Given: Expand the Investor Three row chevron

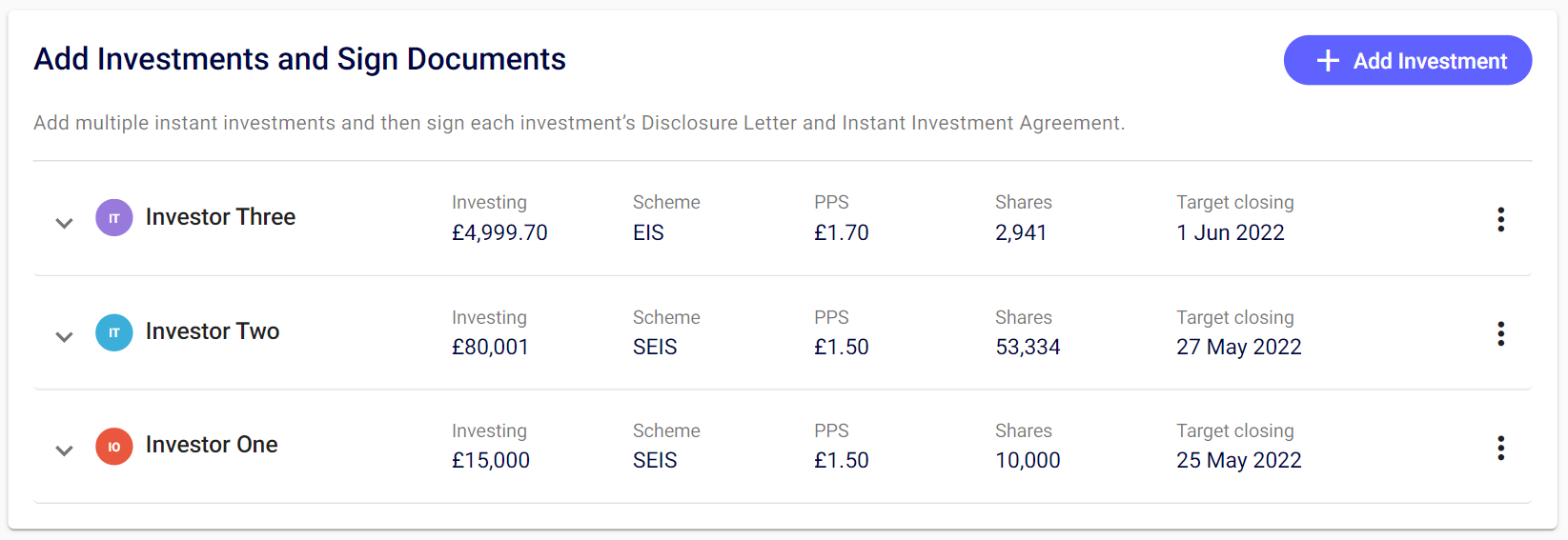Looking at the screenshot, I should [x=64, y=223].
